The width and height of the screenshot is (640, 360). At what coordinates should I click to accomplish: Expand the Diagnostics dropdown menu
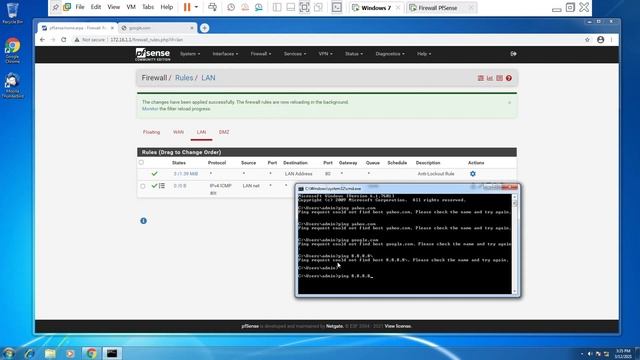(x=390, y=54)
